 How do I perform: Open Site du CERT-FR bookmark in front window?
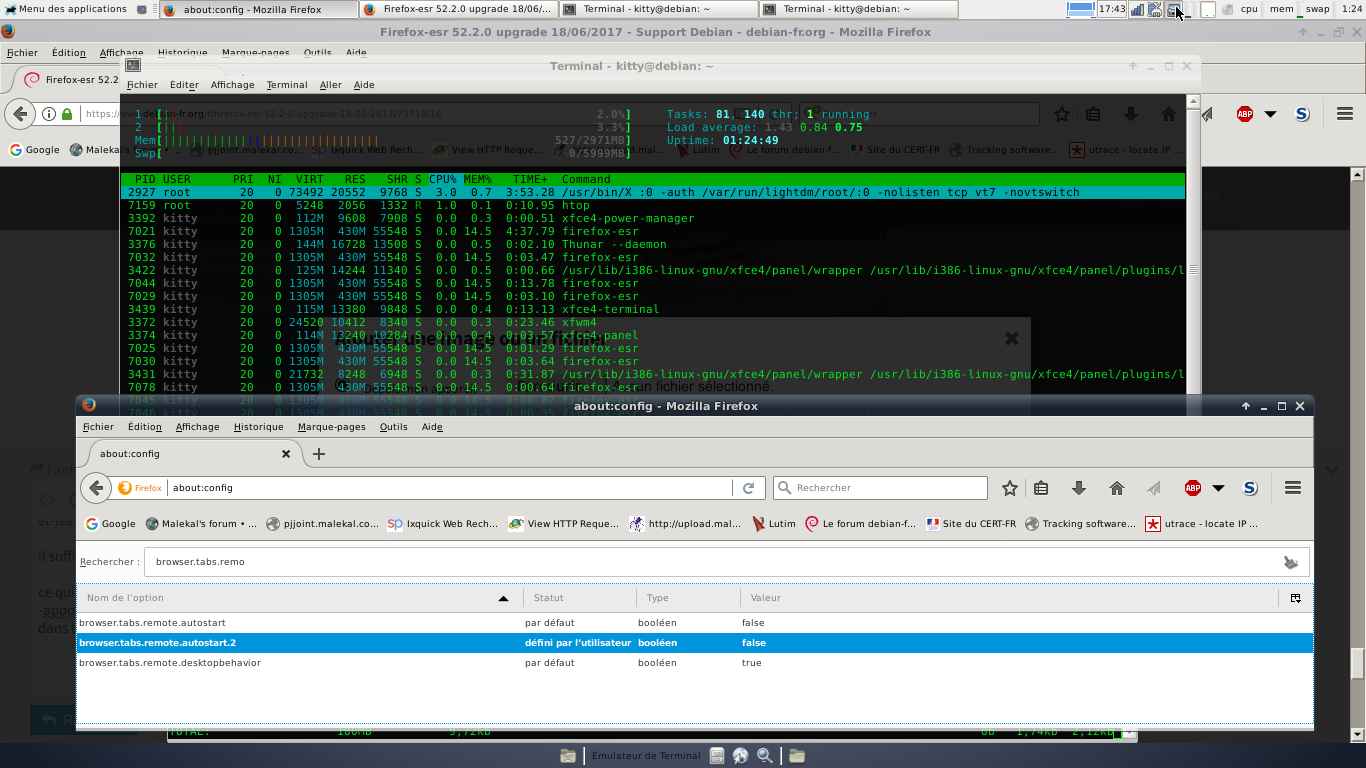point(970,524)
